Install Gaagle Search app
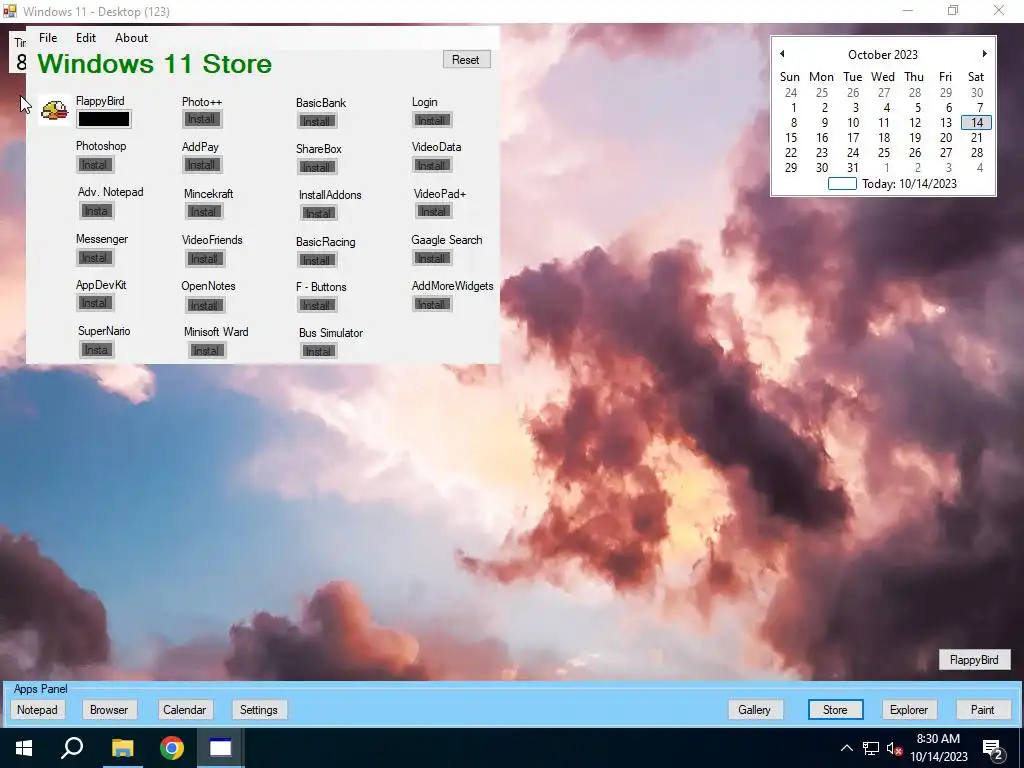 [x=432, y=258]
